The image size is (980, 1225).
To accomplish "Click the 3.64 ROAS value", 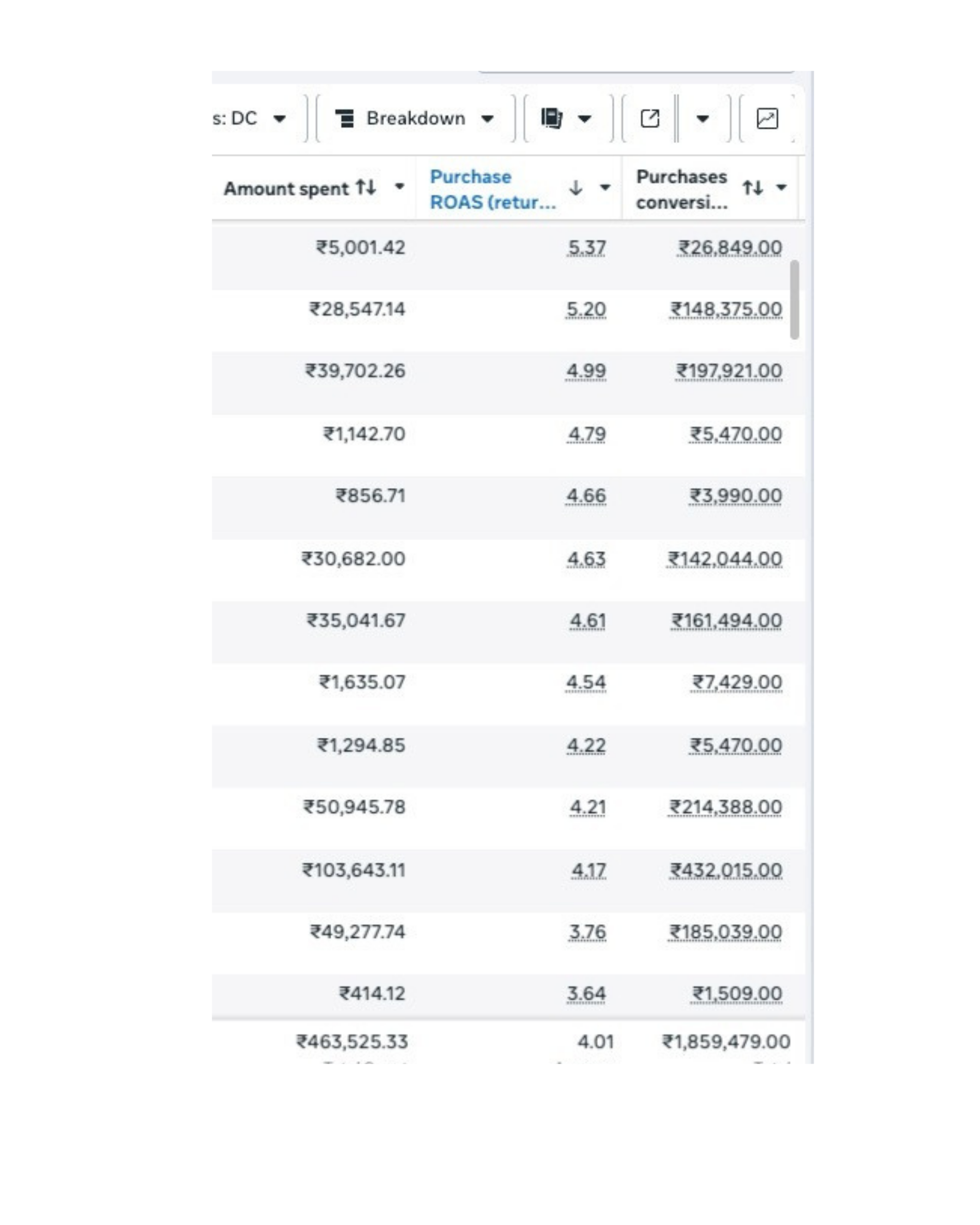I will [586, 993].
